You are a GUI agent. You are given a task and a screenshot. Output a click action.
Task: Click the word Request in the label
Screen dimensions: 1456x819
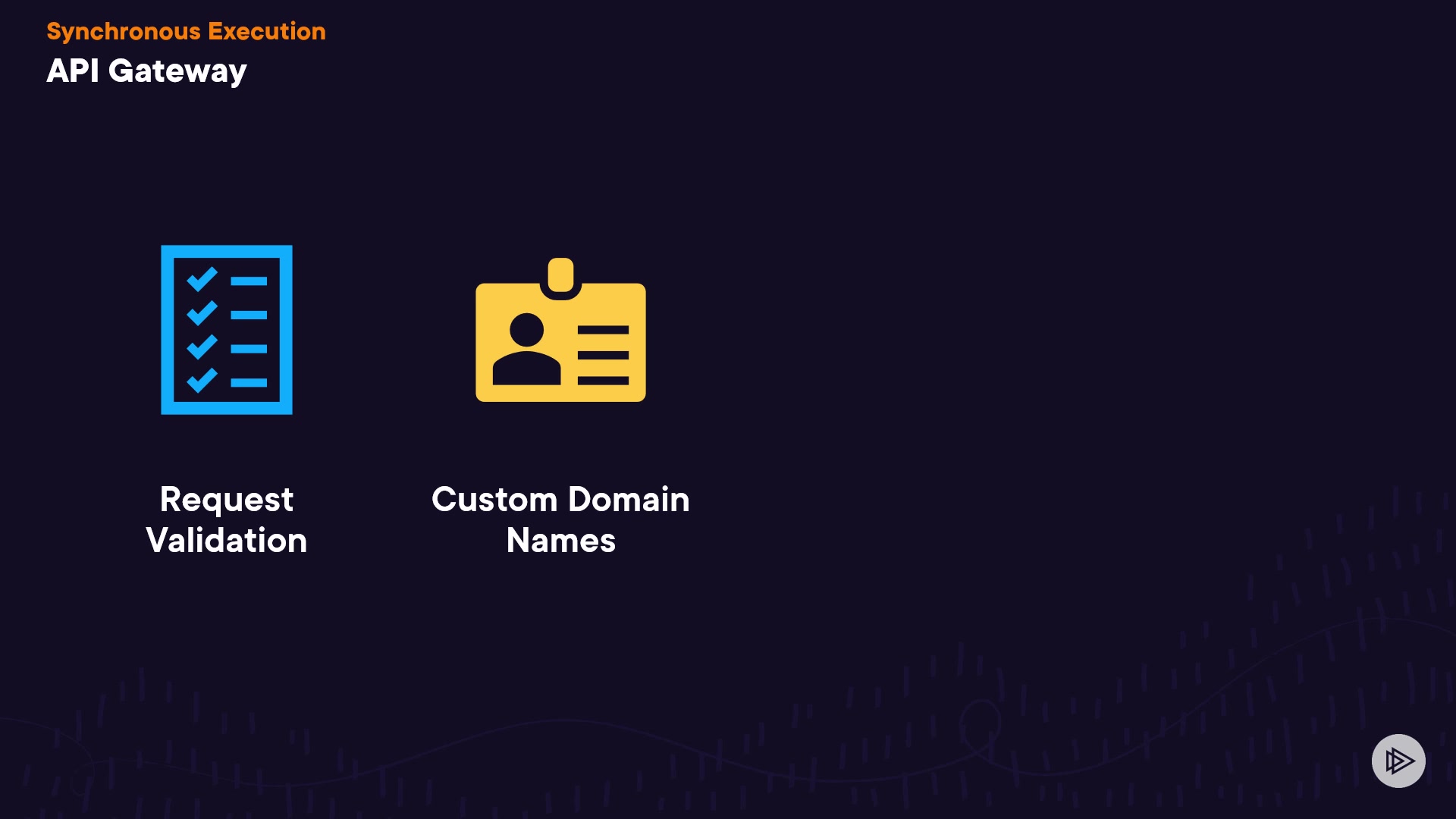point(226,499)
